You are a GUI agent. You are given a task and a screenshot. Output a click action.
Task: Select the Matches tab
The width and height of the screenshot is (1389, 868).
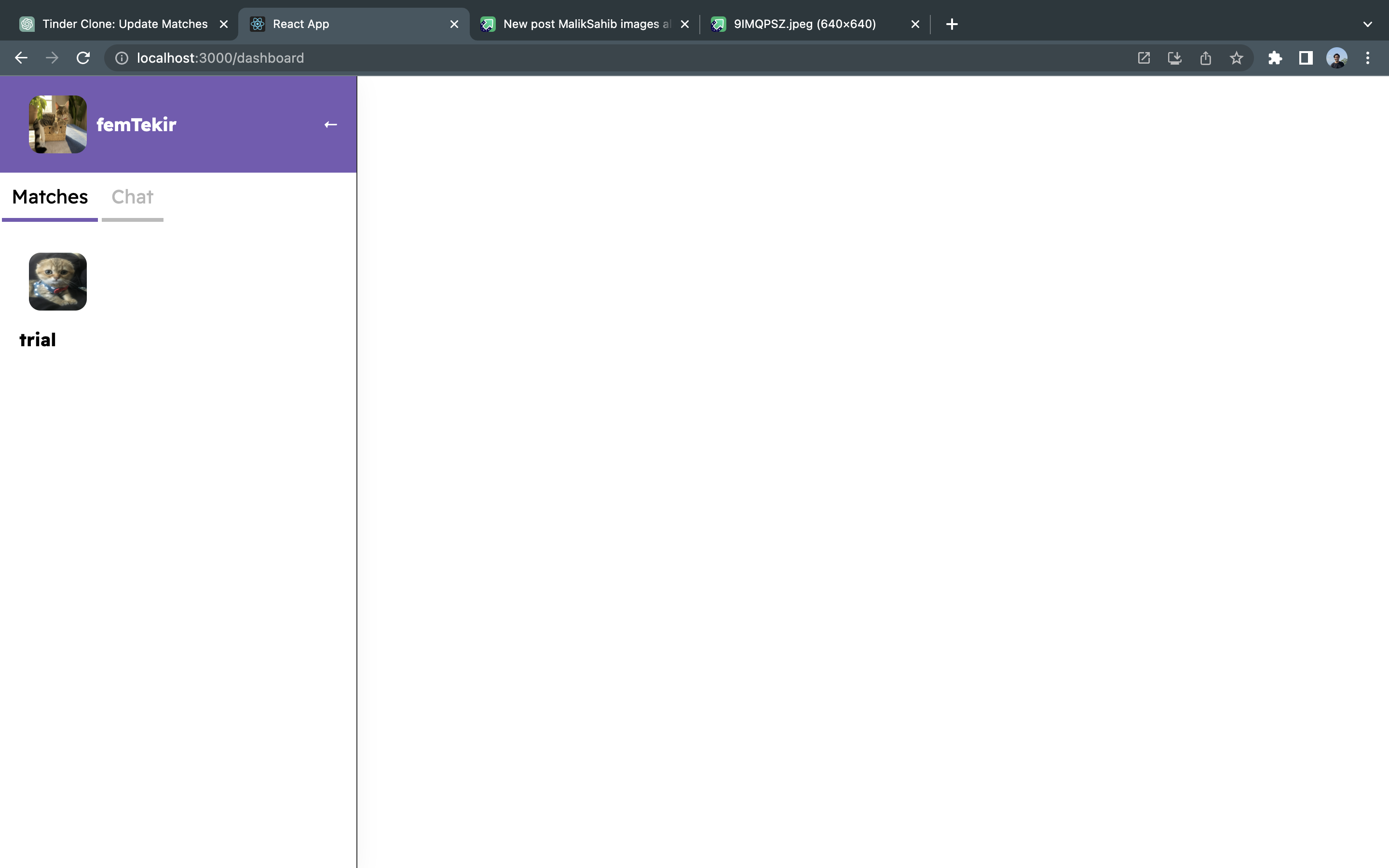click(50, 198)
